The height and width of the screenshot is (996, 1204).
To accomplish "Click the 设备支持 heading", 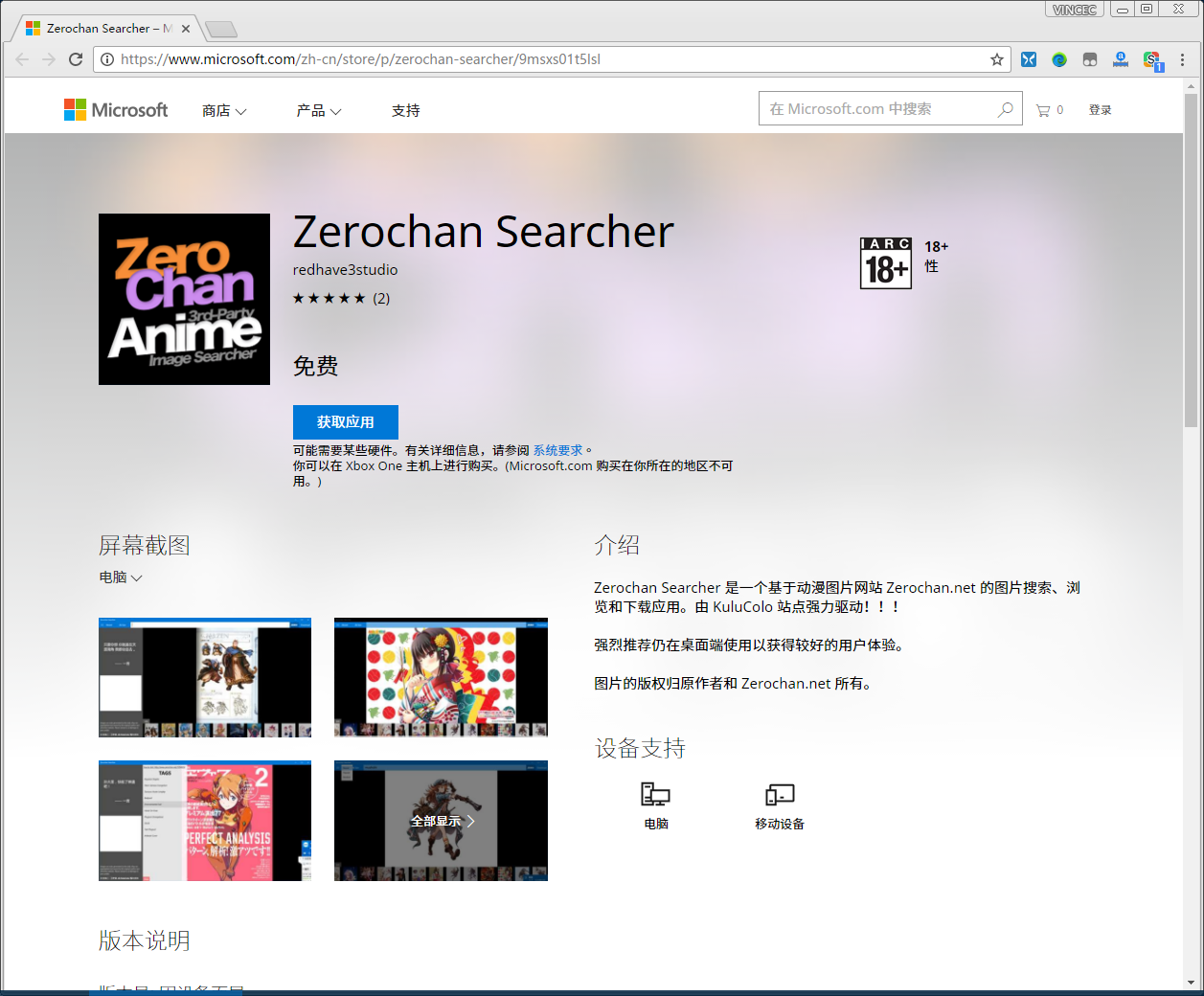I will (x=640, y=749).
